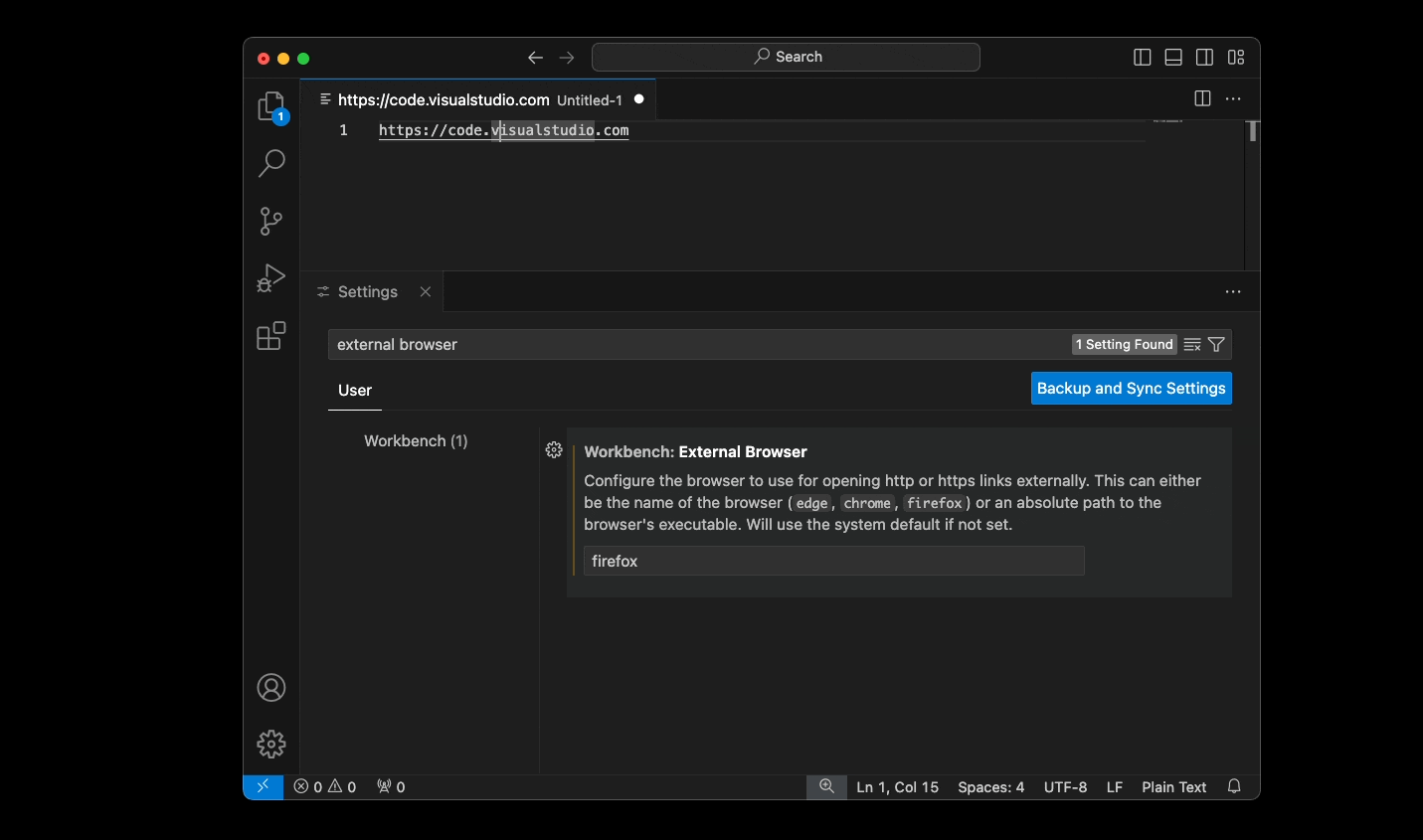1423x840 pixels.
Task: Toggle secondary sidebar visibility
Action: [x=1204, y=57]
